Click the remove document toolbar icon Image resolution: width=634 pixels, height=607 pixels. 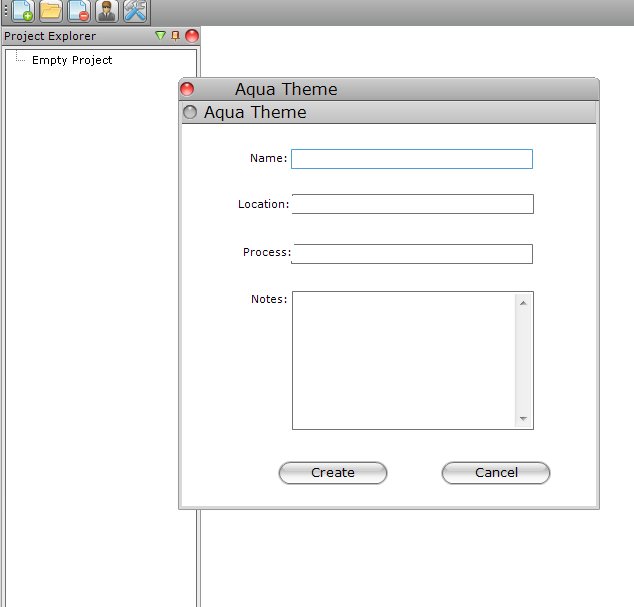[79, 11]
